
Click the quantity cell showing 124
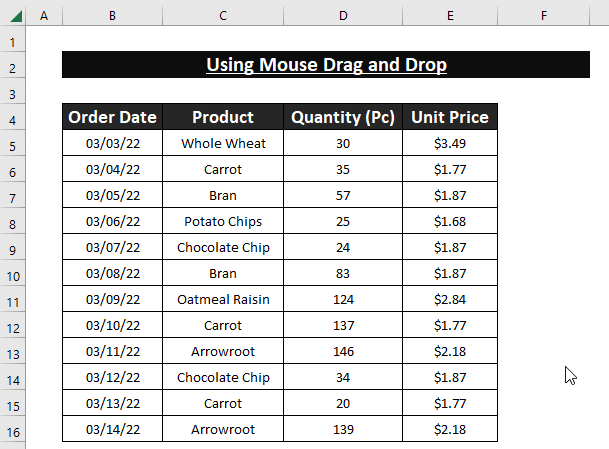pos(343,299)
